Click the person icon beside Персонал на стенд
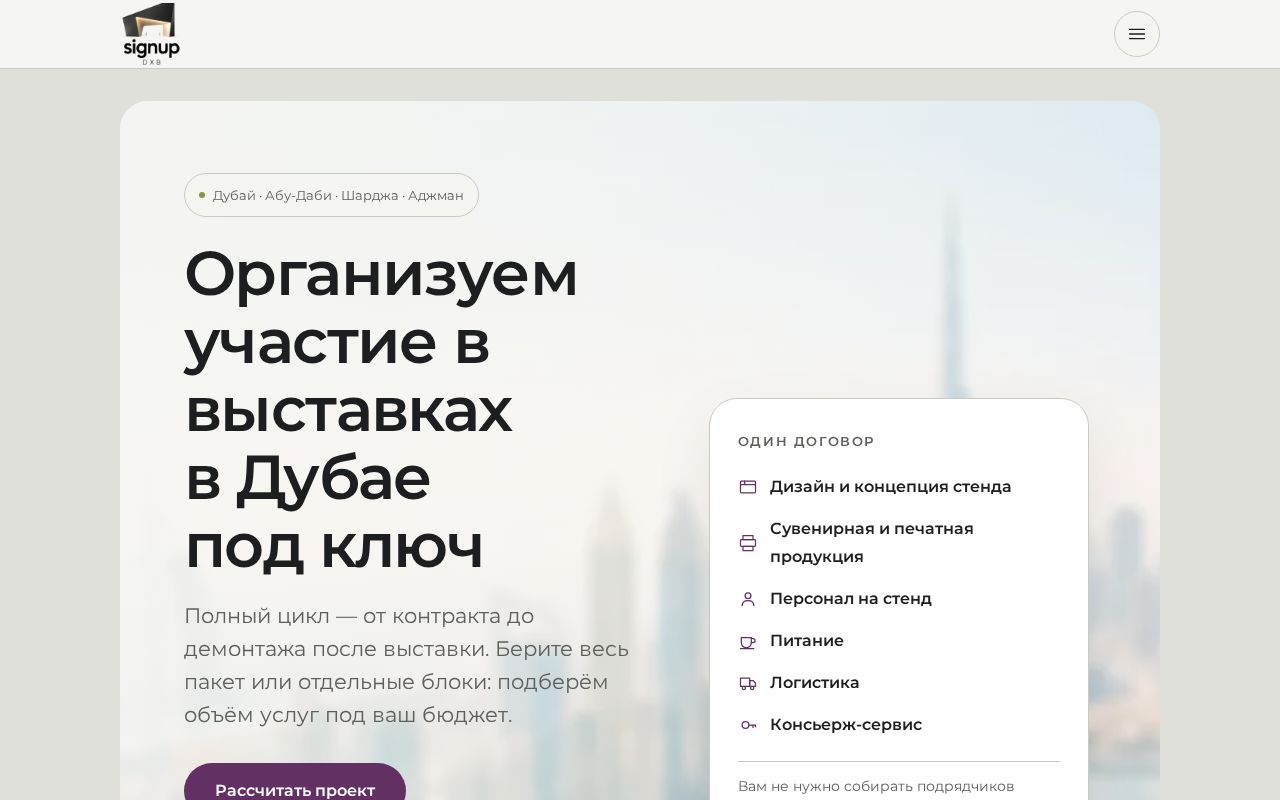 coord(748,599)
